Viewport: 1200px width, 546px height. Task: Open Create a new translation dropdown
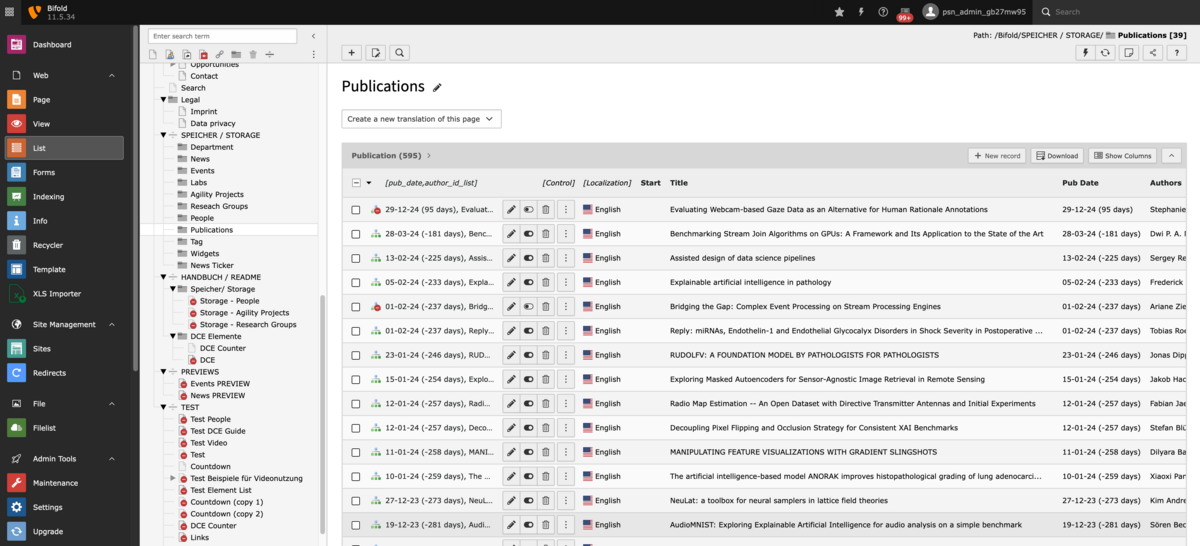(421, 119)
